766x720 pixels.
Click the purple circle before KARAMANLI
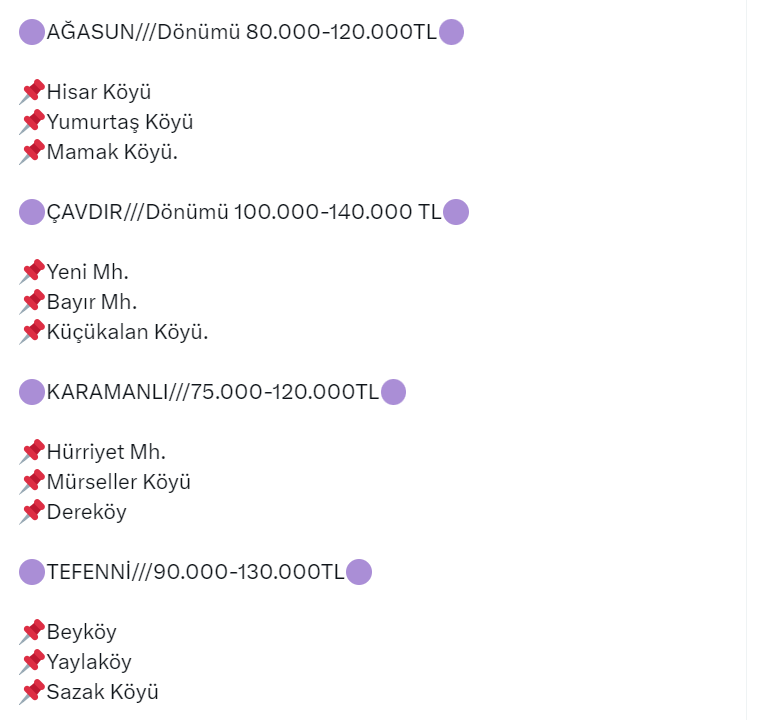[x=32, y=392]
